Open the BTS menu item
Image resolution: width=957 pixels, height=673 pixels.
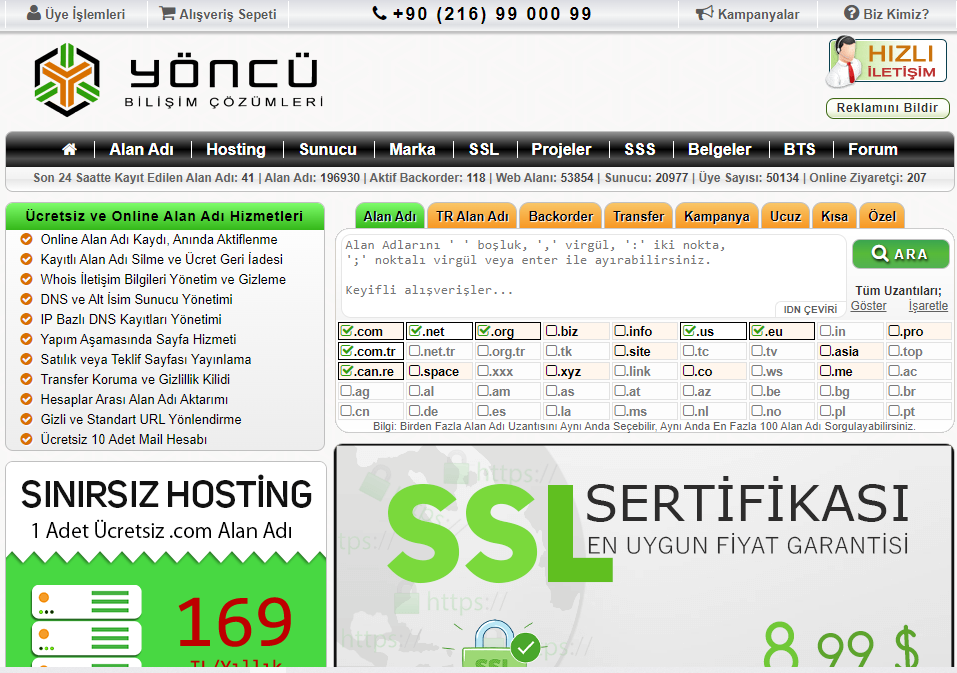tap(800, 149)
